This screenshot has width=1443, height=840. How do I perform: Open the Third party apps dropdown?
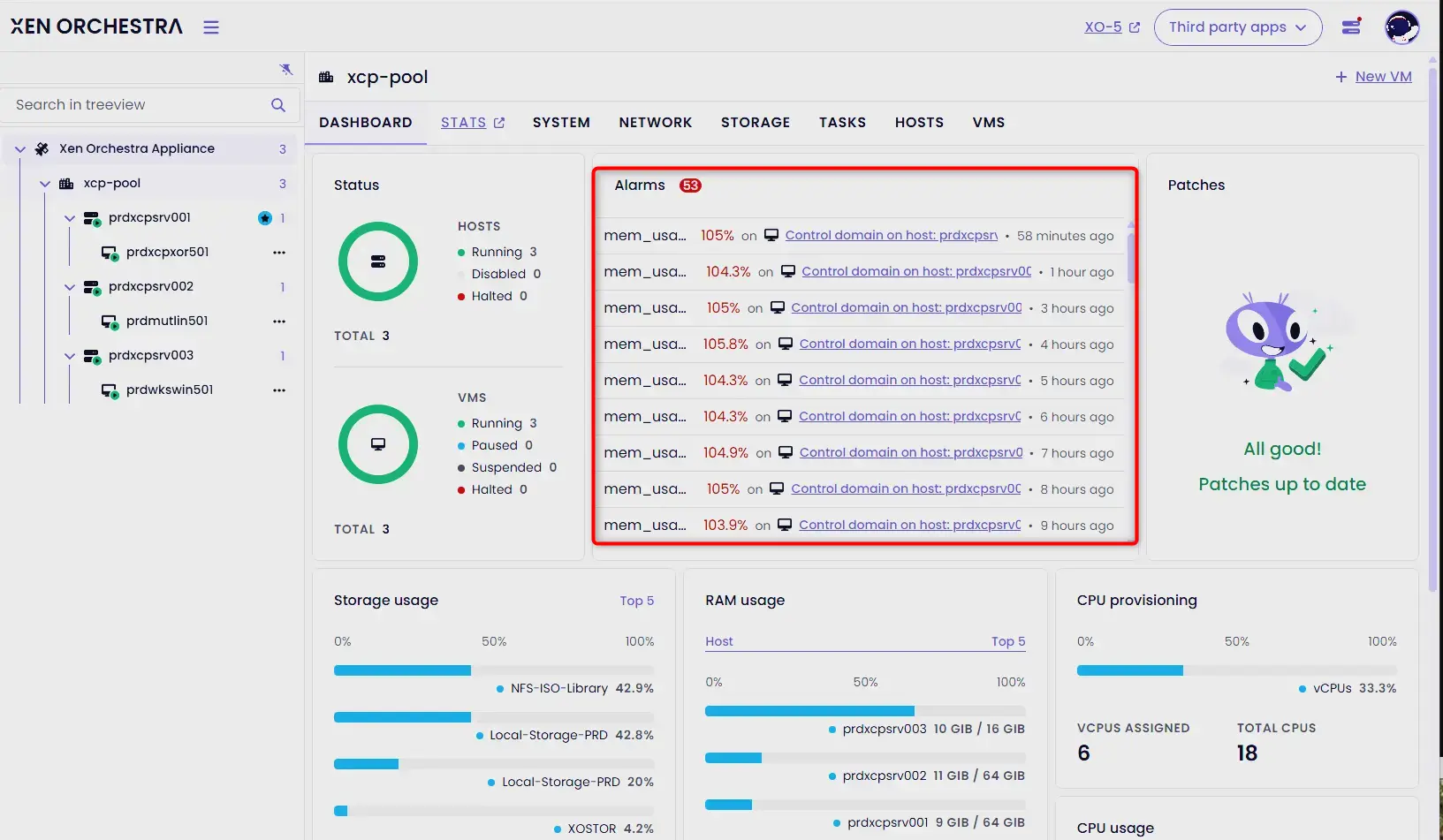click(1237, 27)
